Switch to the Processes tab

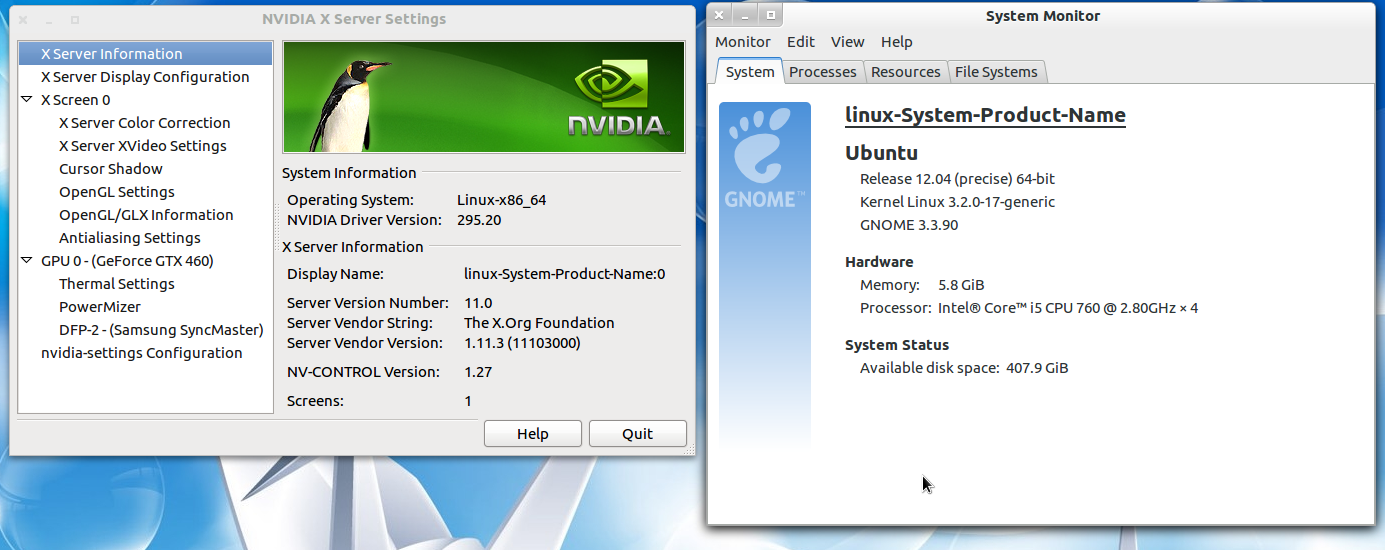[x=823, y=72]
